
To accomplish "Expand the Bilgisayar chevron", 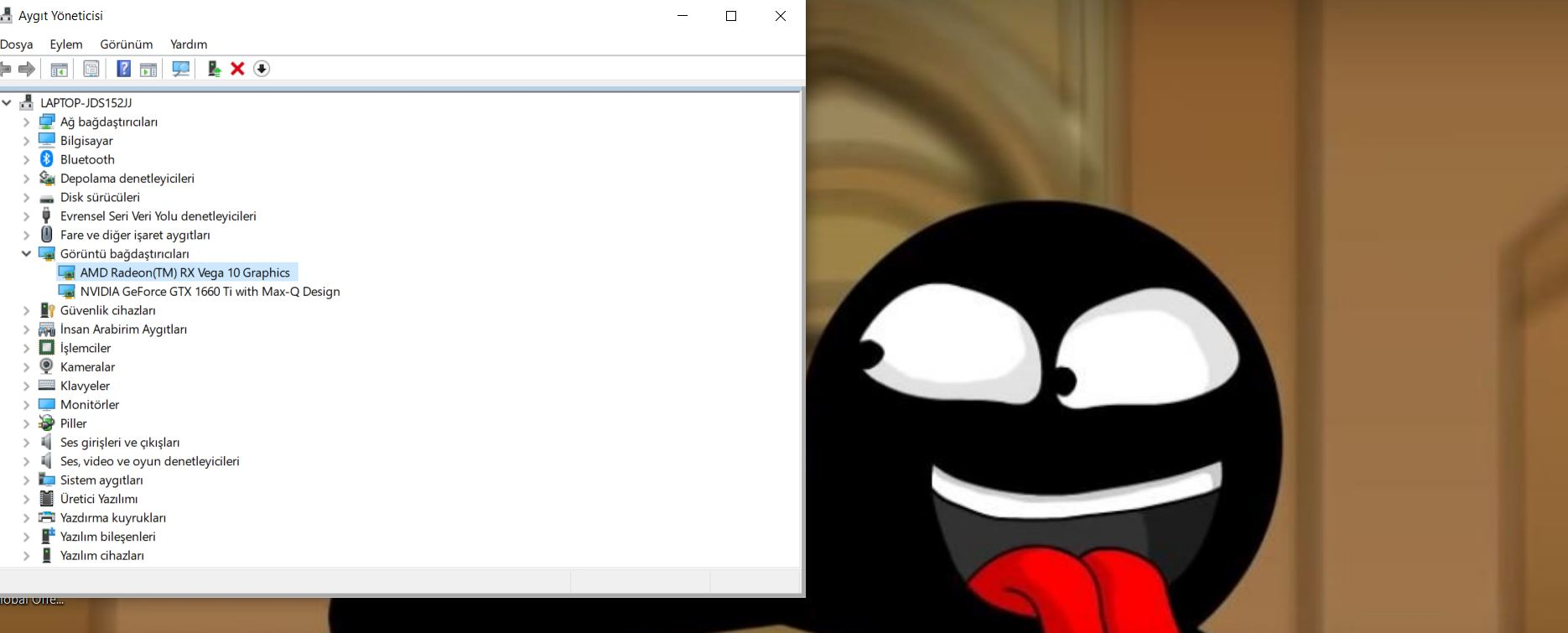I will point(26,141).
